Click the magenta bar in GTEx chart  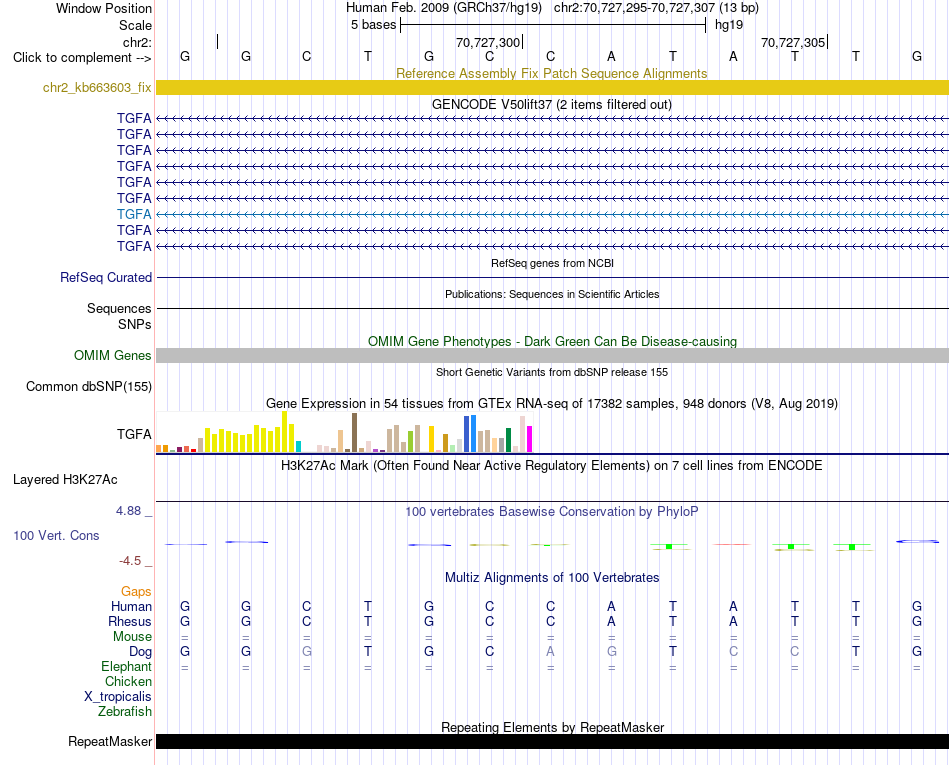(529, 439)
